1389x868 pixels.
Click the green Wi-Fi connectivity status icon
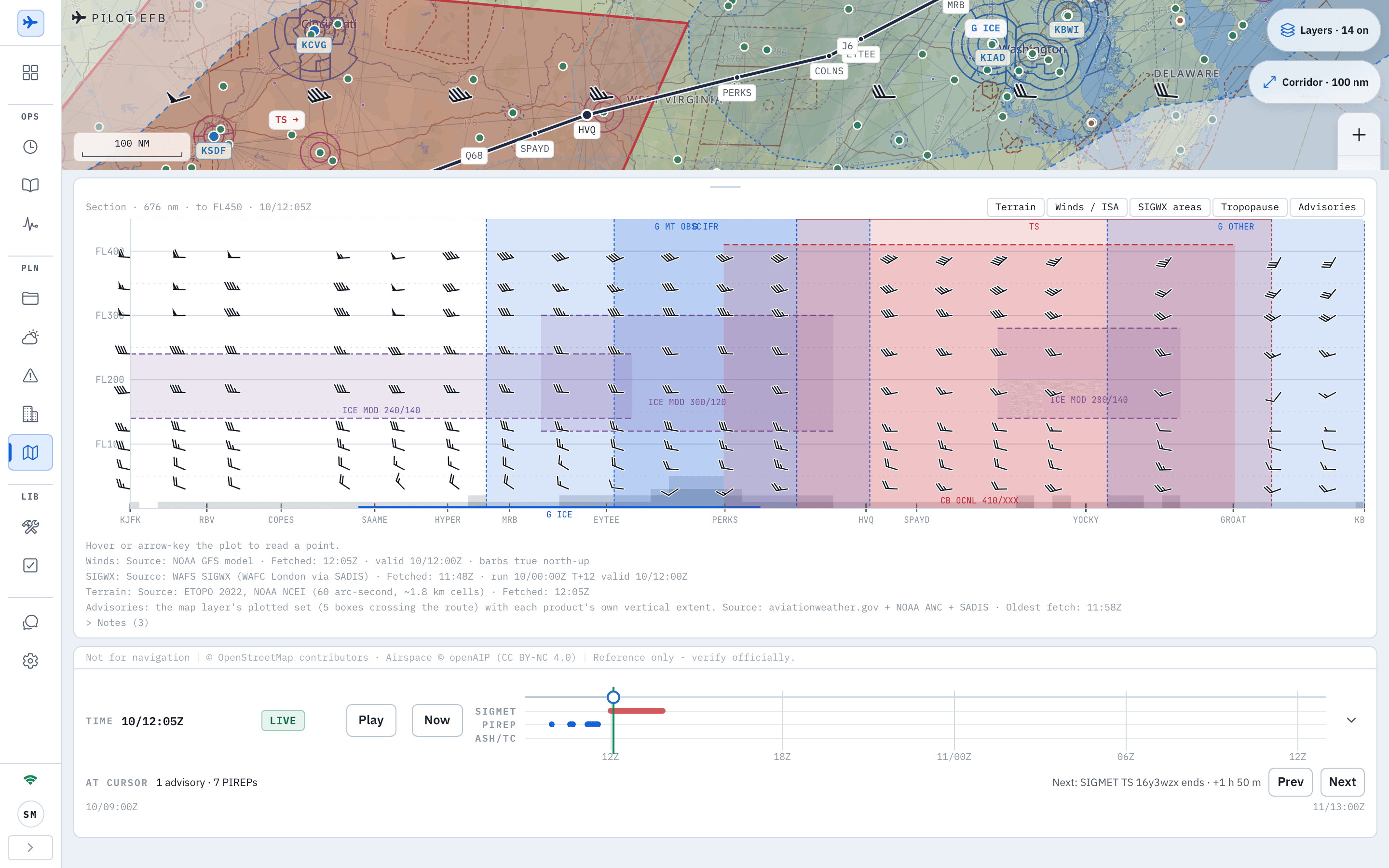click(30, 780)
